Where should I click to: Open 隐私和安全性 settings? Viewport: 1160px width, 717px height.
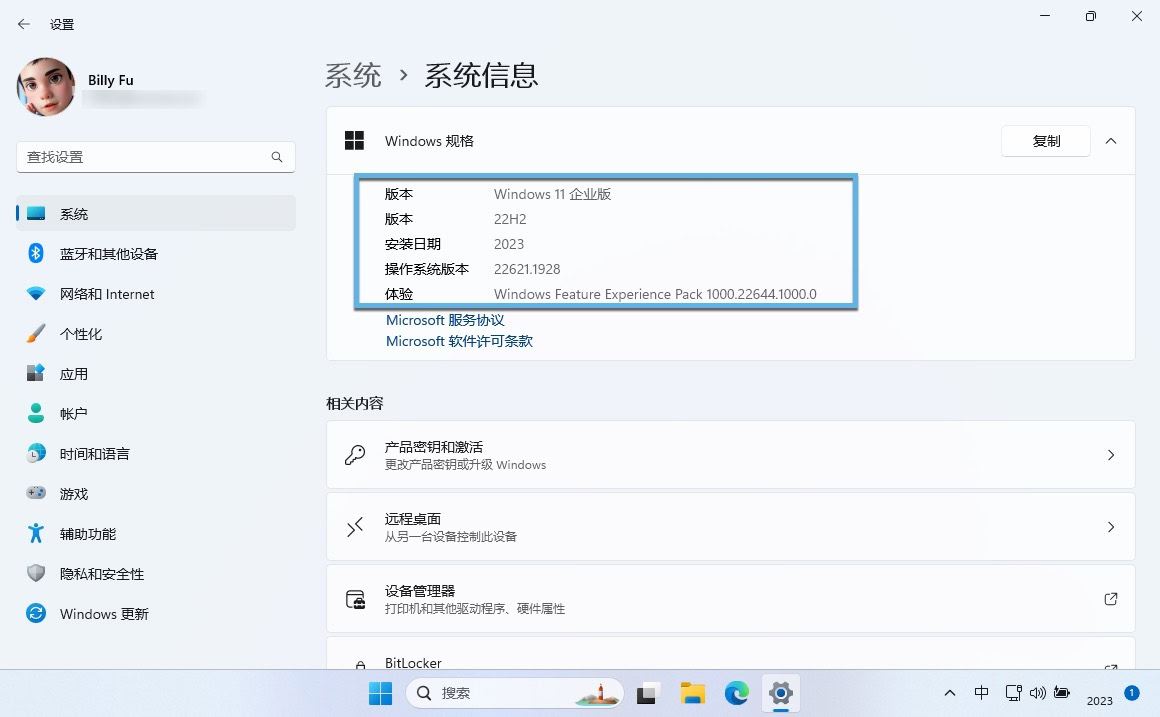pyautogui.click(x=101, y=574)
